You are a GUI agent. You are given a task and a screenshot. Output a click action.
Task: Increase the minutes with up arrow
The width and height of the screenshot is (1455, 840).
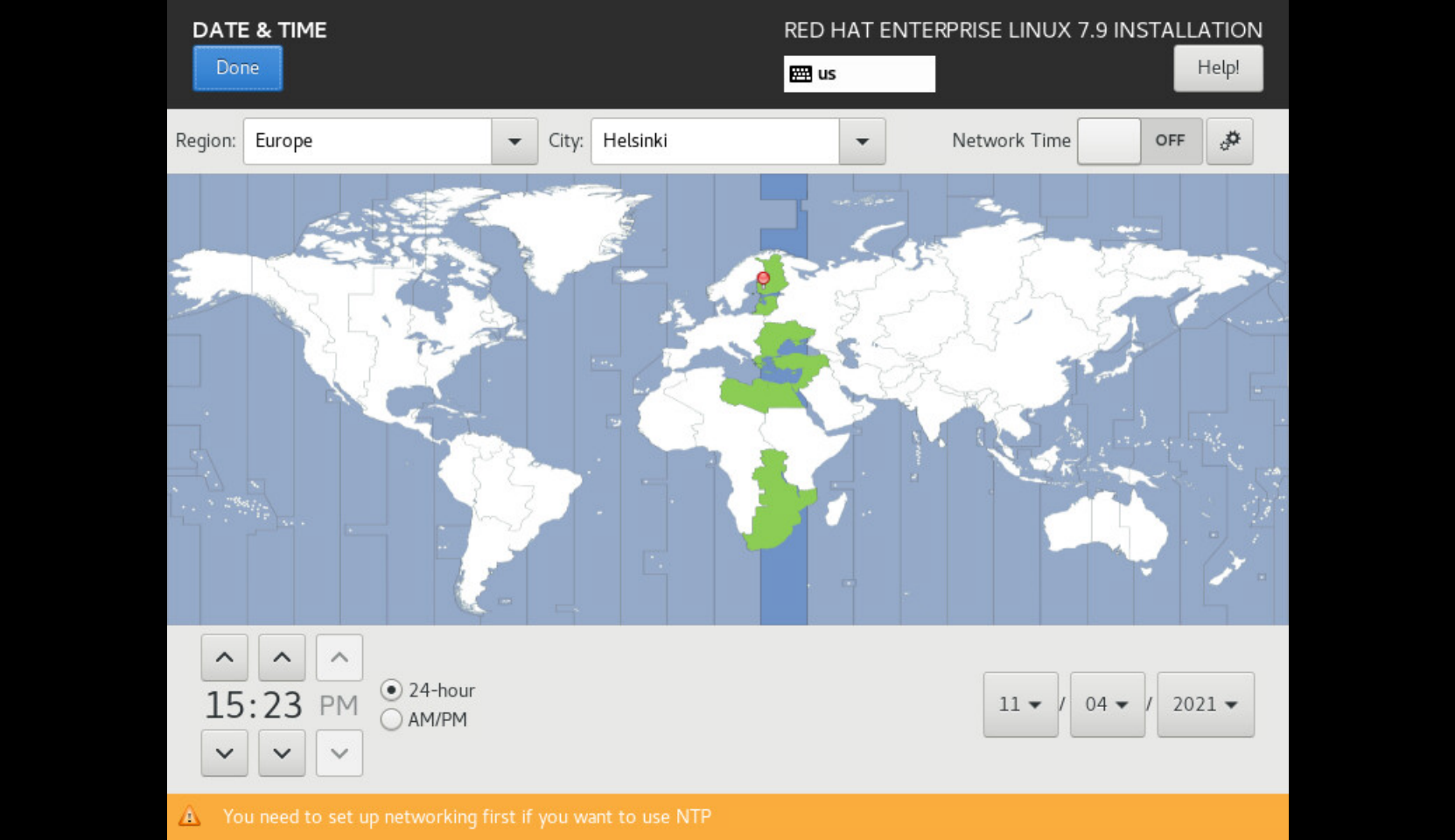pyautogui.click(x=282, y=658)
